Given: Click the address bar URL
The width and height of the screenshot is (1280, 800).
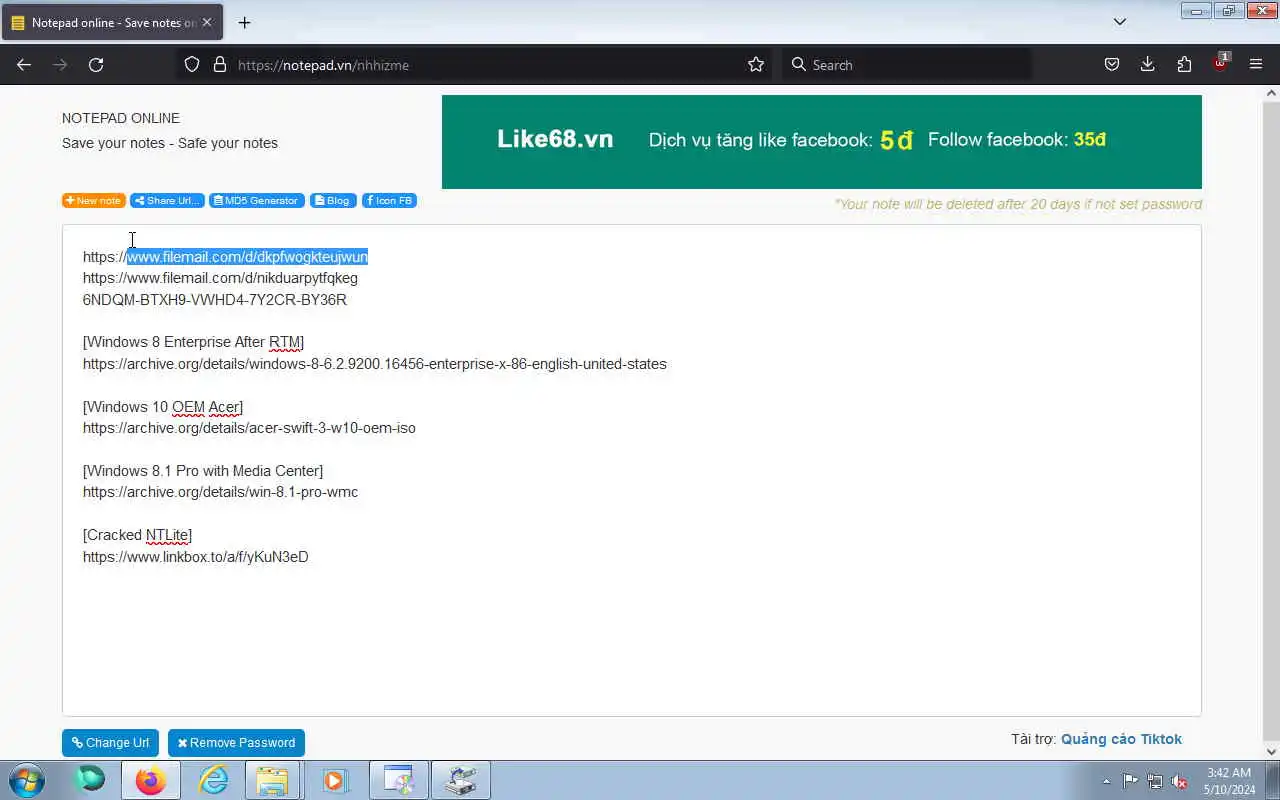Looking at the screenshot, I should [323, 65].
